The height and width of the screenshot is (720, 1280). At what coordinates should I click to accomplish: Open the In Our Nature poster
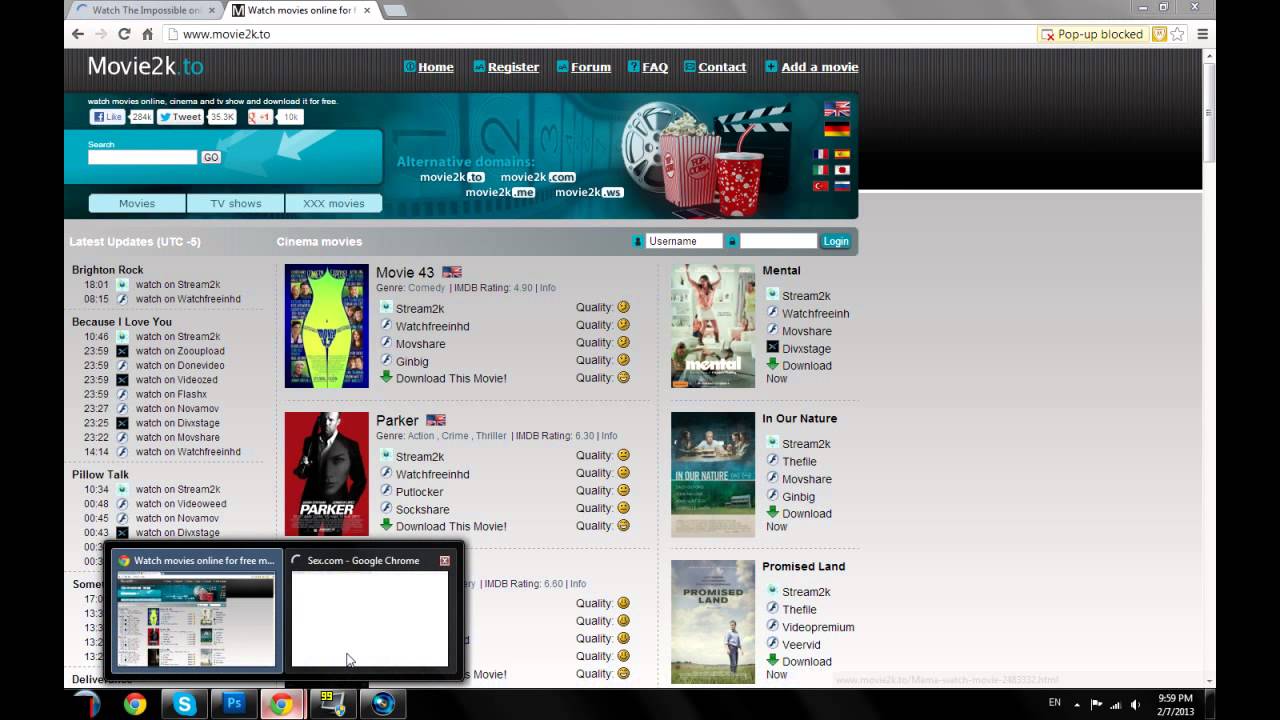point(713,474)
